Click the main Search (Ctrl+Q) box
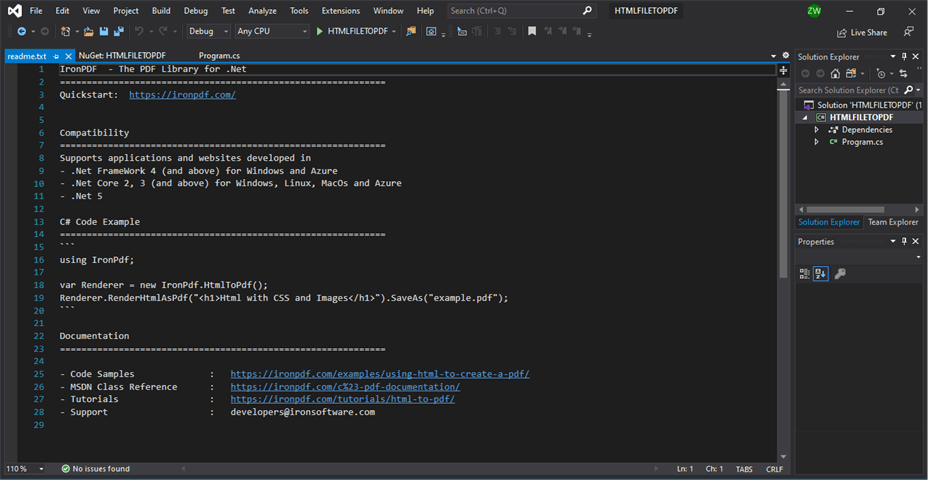This screenshot has width=937, height=480. point(522,11)
